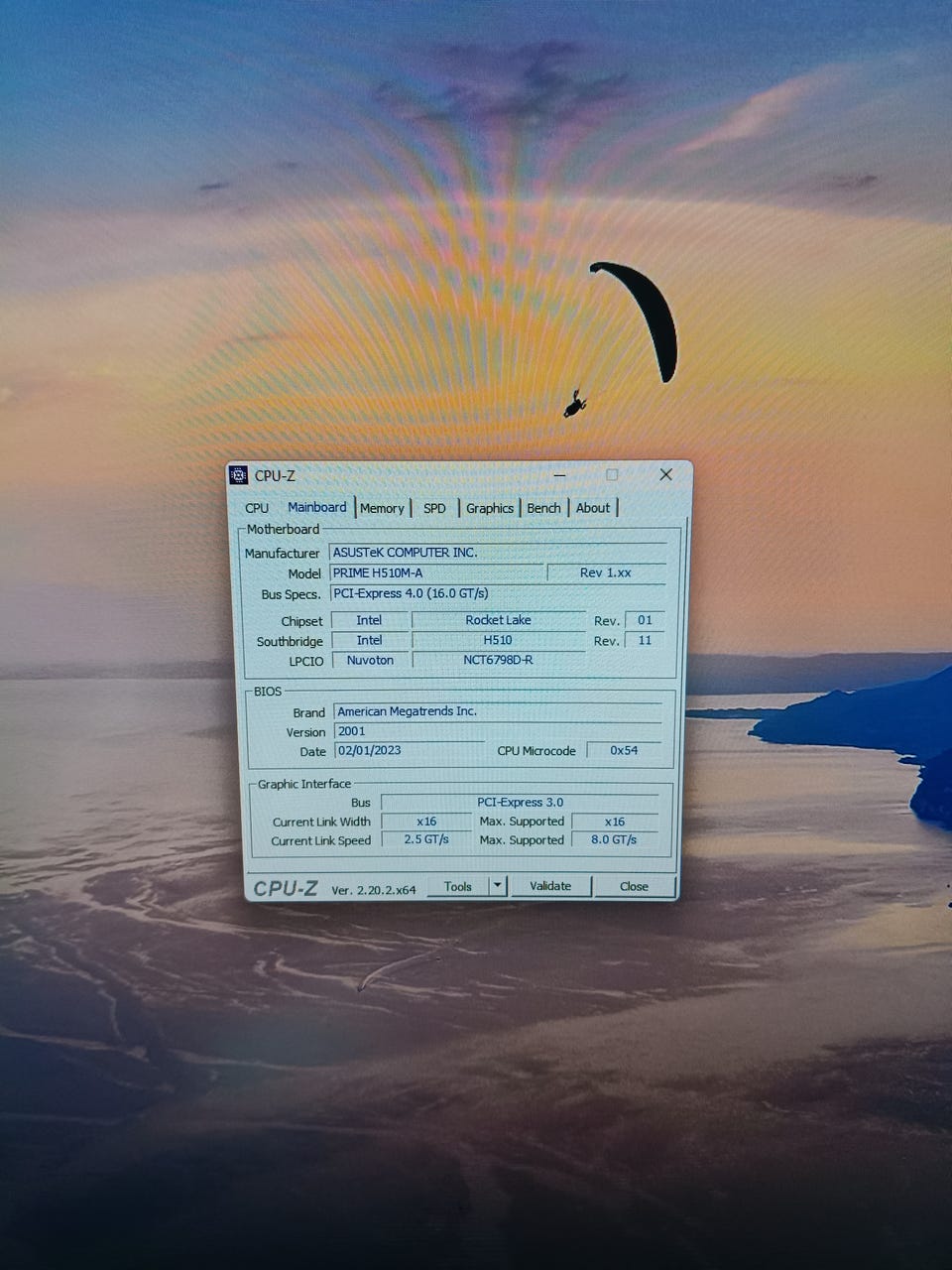Click the Intel southbridge vendor value
The image size is (952, 1270).
click(x=369, y=640)
